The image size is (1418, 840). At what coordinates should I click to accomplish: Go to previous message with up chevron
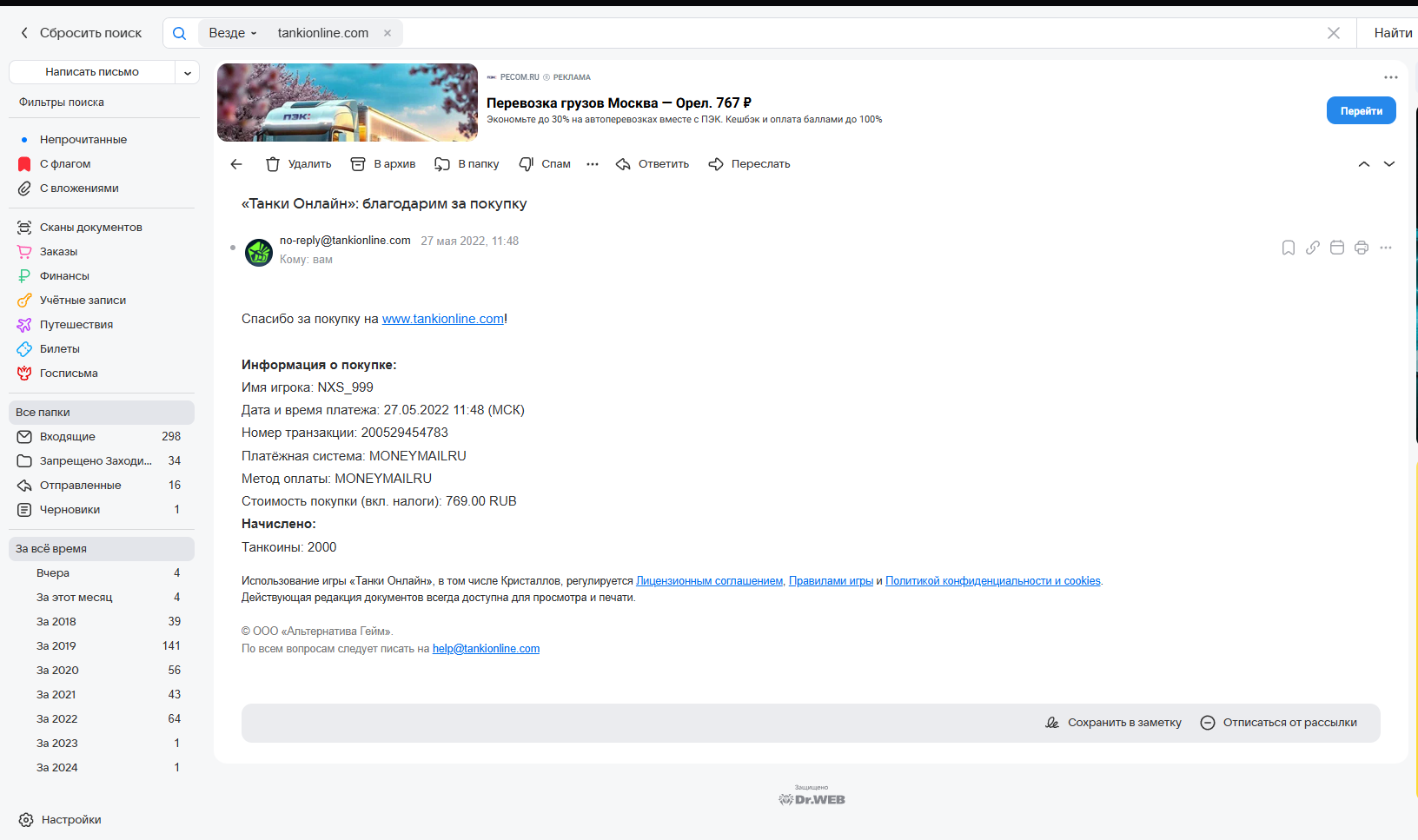(1364, 164)
